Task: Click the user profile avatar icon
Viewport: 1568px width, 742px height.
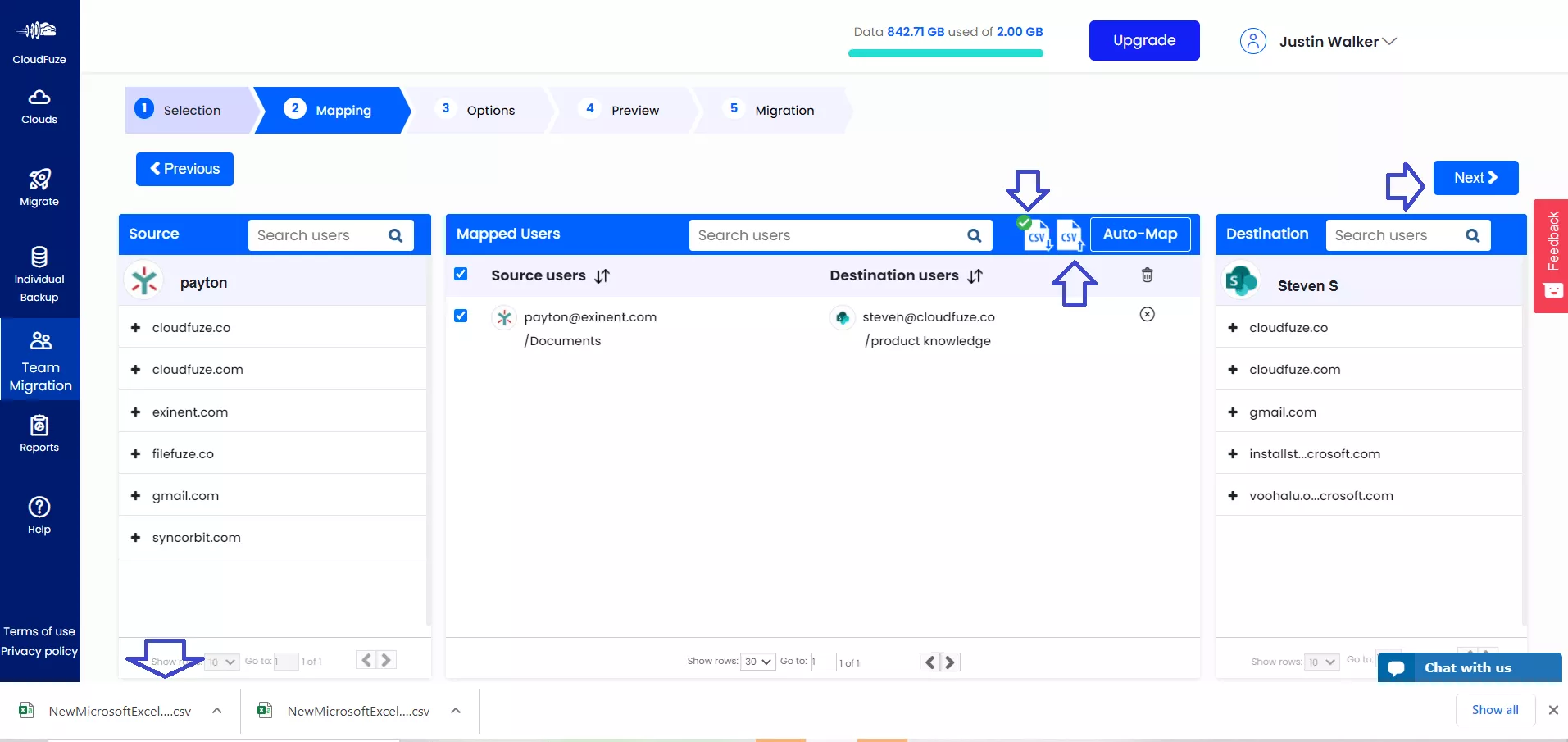Action: point(1252,41)
